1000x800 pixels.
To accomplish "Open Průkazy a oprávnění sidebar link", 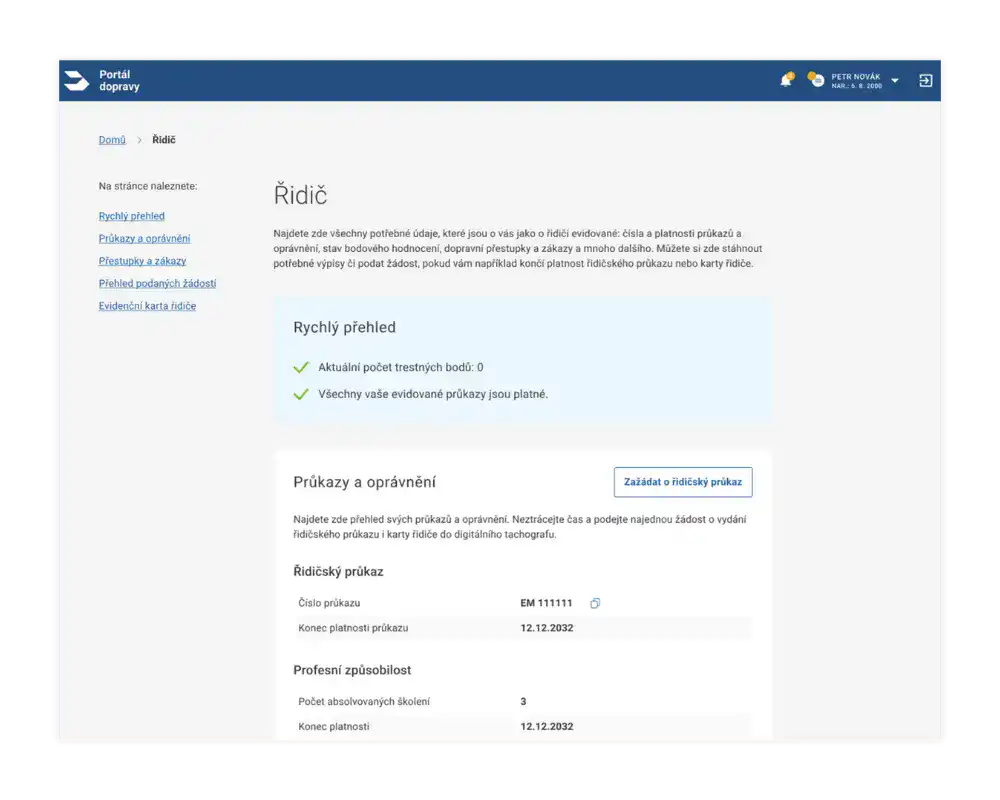I will 144,239.
